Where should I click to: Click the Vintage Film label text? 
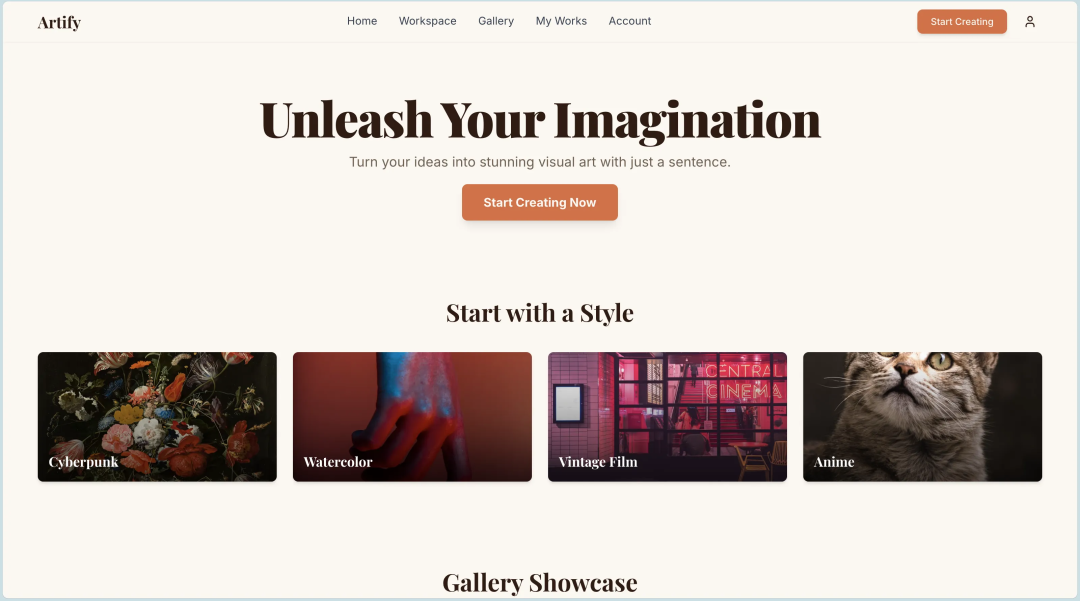[598, 462]
